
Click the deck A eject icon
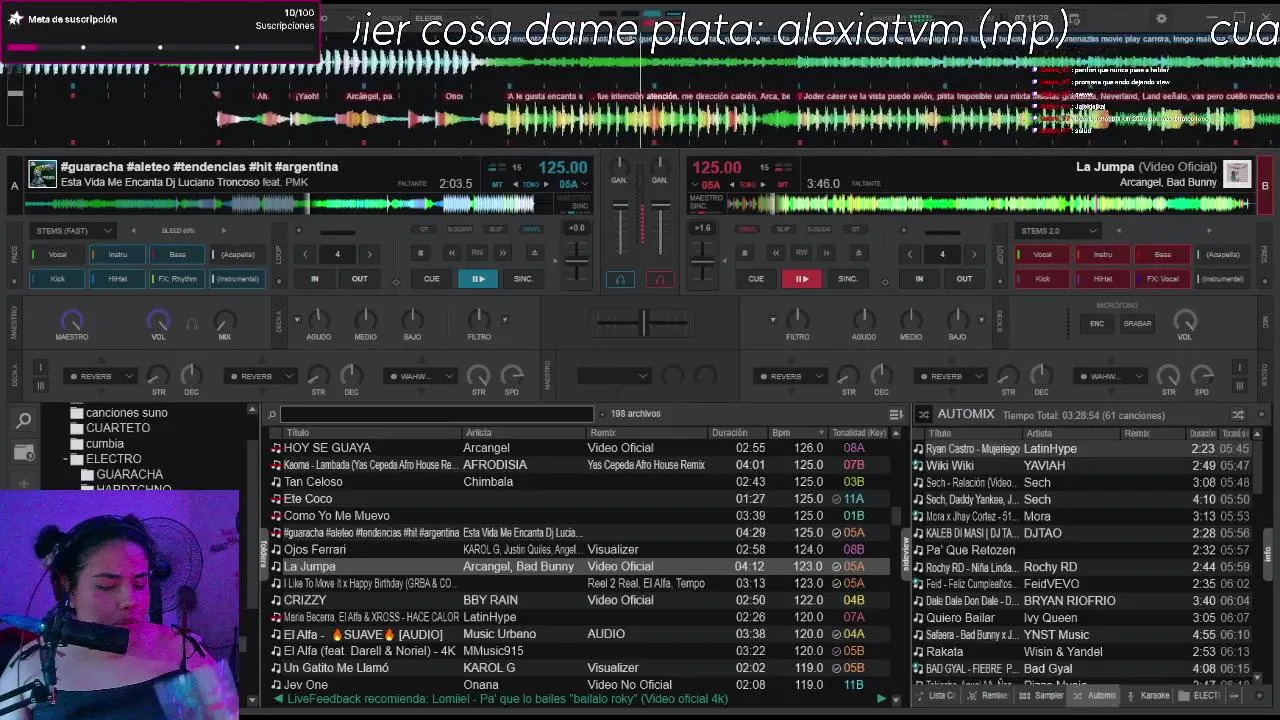point(534,253)
